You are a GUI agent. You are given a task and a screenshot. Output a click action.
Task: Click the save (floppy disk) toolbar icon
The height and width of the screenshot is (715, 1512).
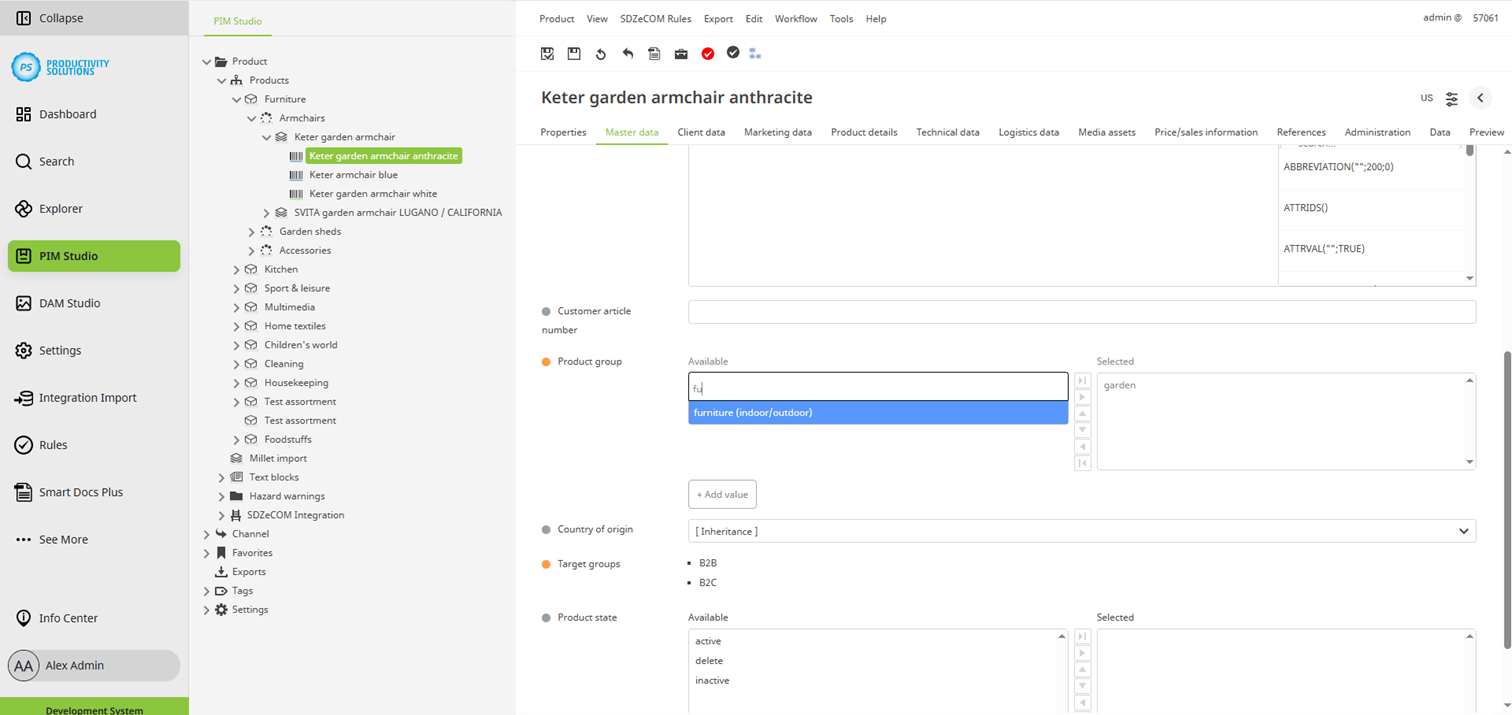(x=573, y=54)
